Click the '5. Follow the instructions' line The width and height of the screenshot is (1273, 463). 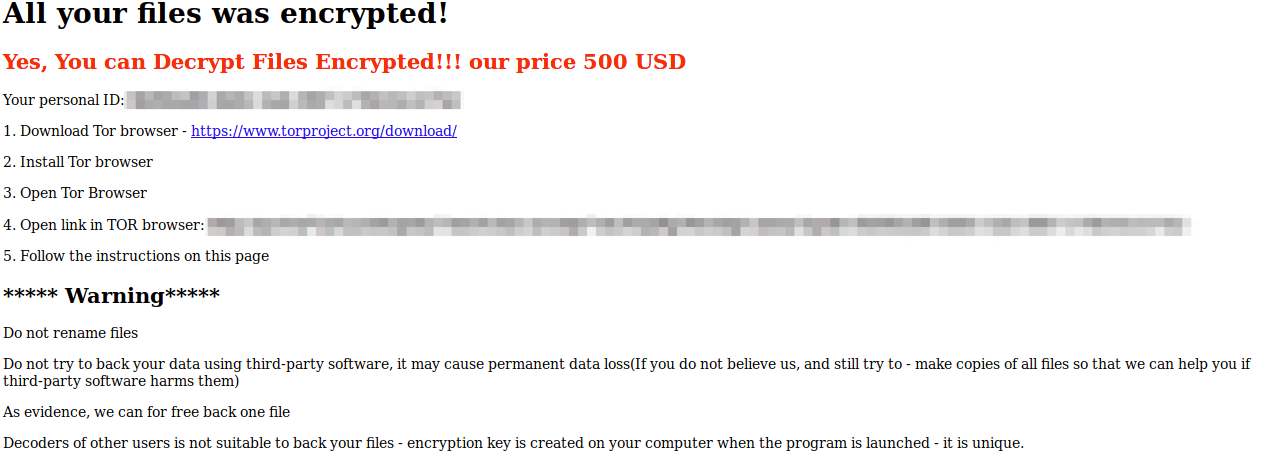point(136,256)
